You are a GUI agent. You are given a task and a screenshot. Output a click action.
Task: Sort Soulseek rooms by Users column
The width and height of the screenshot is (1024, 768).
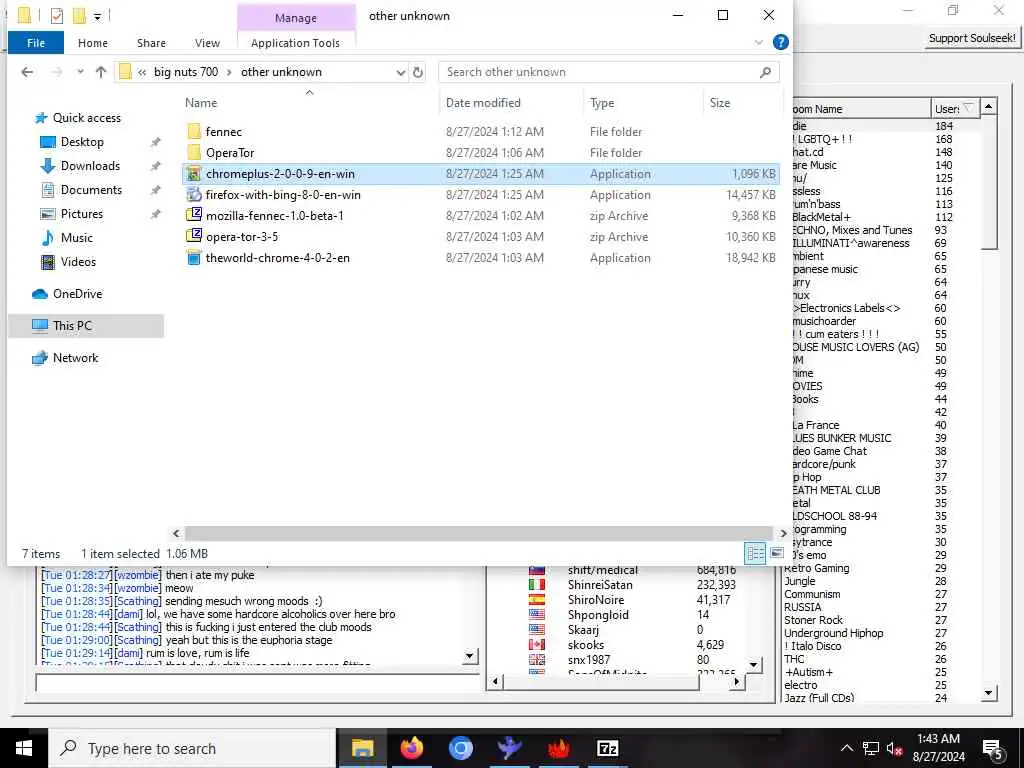click(955, 109)
